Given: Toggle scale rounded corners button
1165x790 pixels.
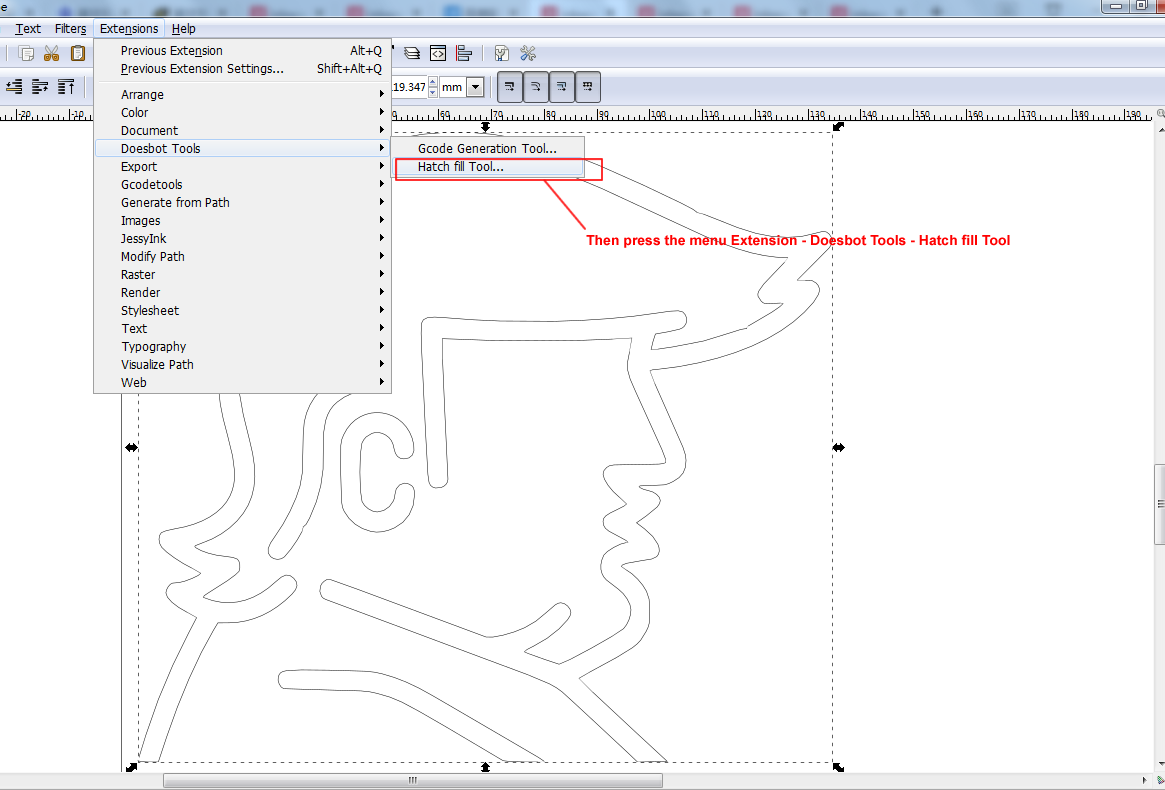Looking at the screenshot, I should [536, 87].
